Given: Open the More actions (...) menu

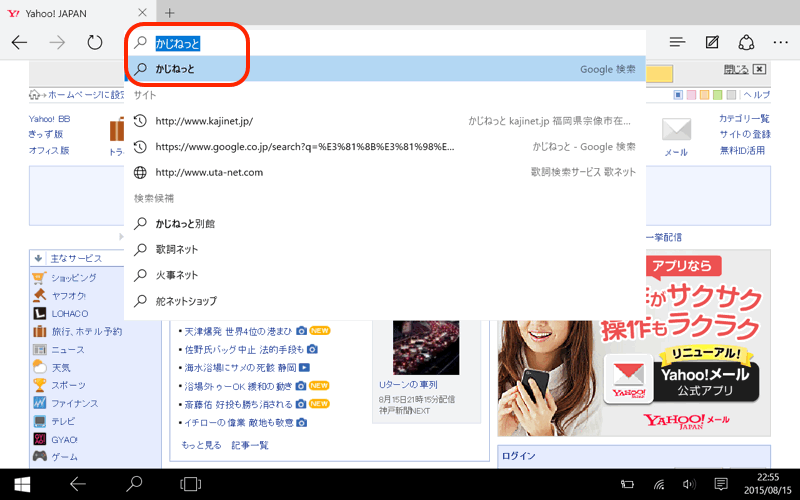Looking at the screenshot, I should (780, 42).
